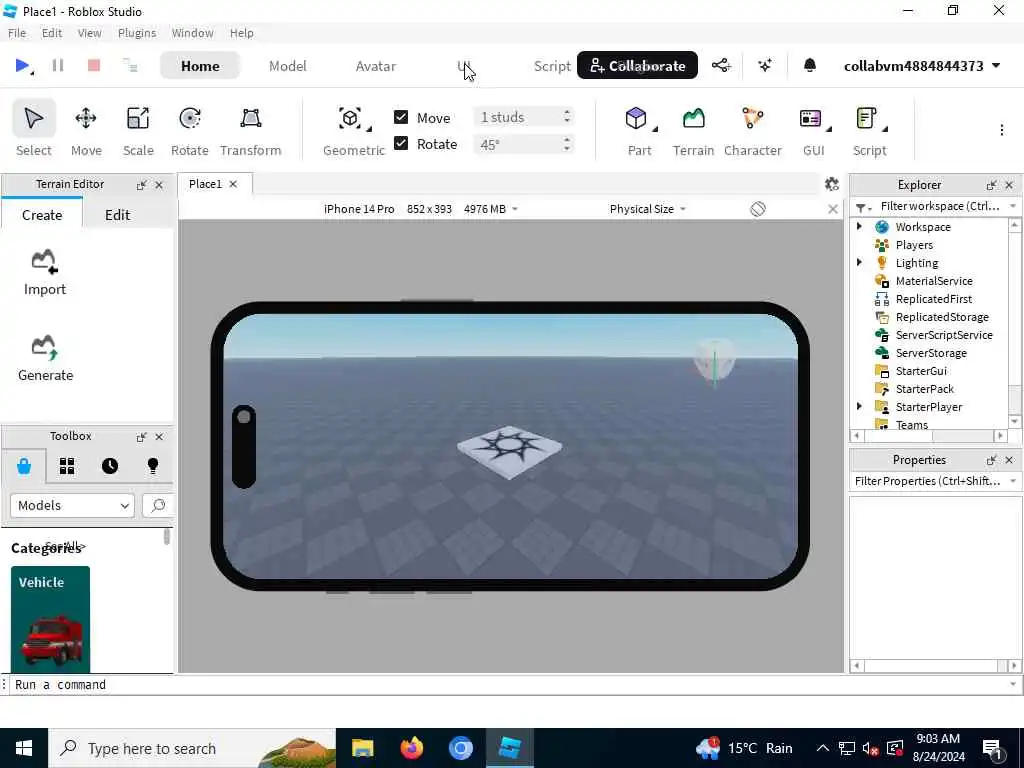
Task: Select ServerScriptService in Explorer
Action: pos(944,334)
